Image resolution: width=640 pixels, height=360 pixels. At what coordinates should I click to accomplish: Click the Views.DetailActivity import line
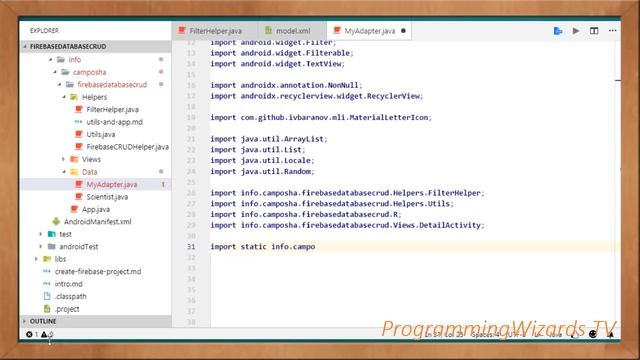point(347,225)
